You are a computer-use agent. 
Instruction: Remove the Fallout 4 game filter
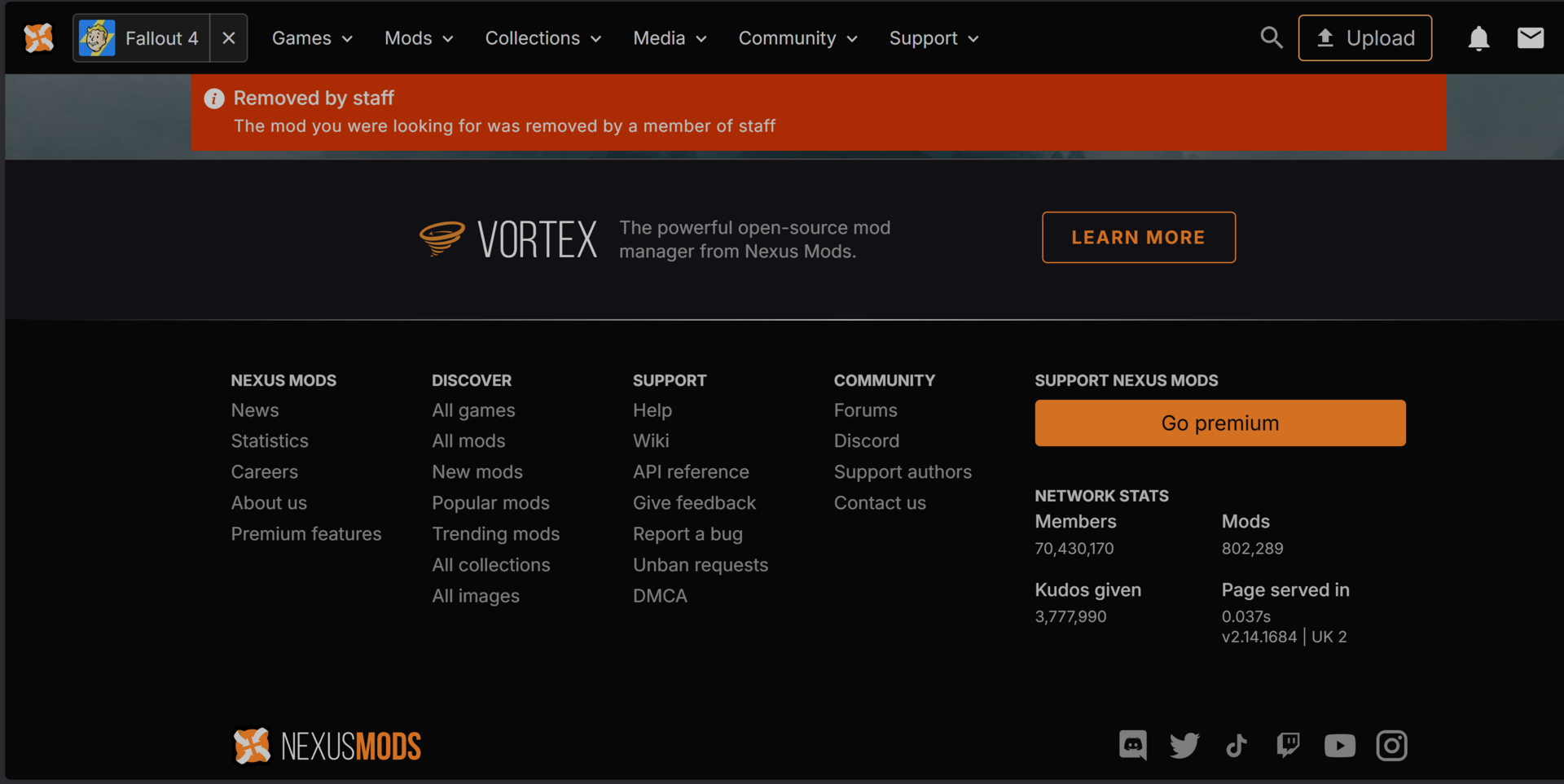tap(229, 38)
